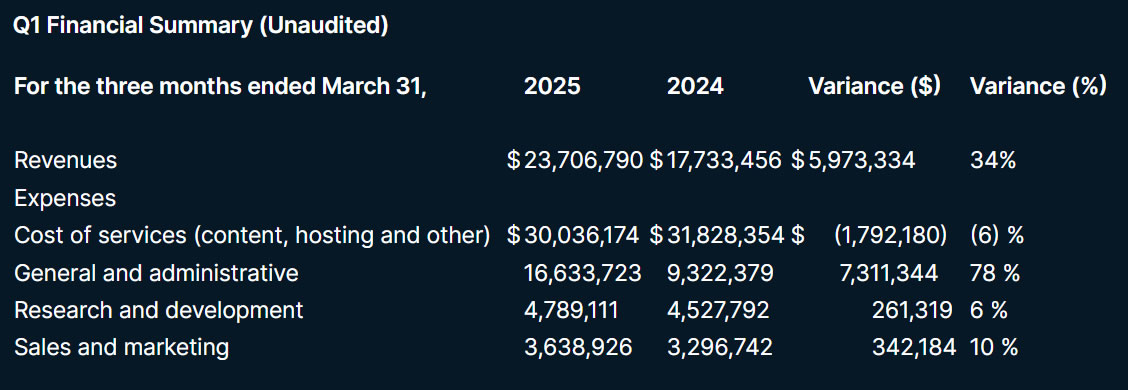Click the 34% revenue variance cell

coord(993,160)
